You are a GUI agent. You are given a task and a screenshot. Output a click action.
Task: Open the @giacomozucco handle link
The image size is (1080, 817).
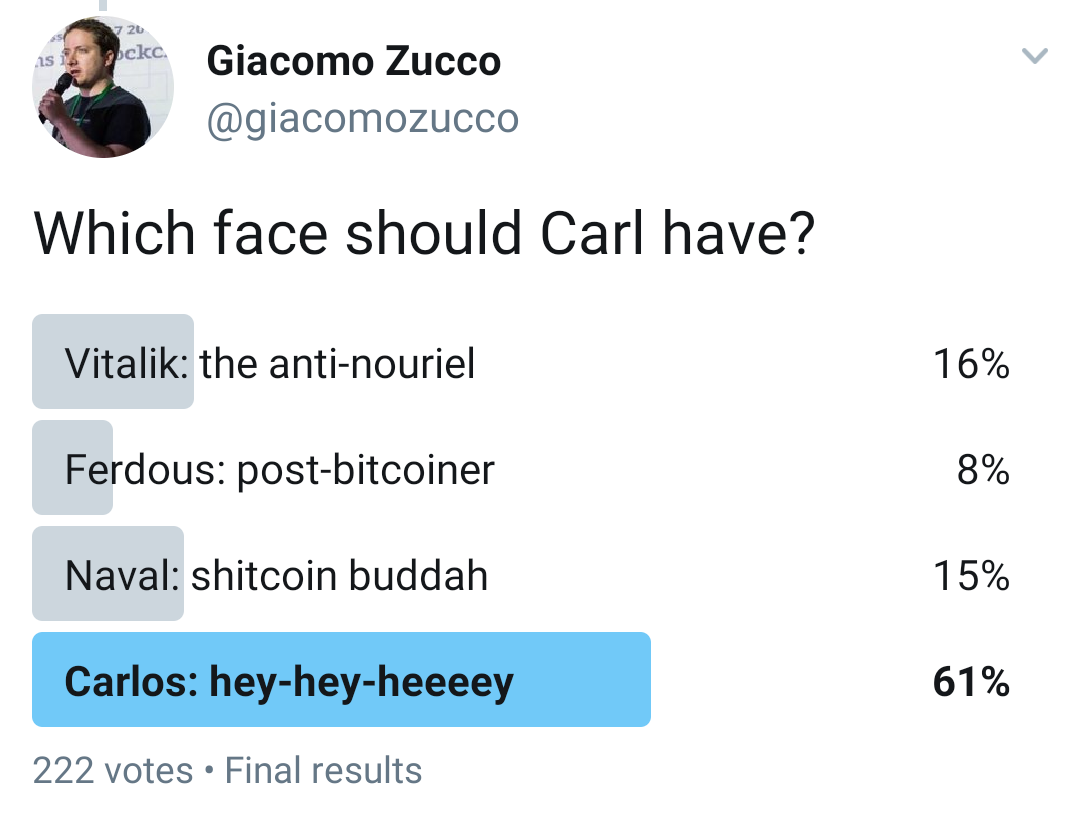[x=362, y=118]
